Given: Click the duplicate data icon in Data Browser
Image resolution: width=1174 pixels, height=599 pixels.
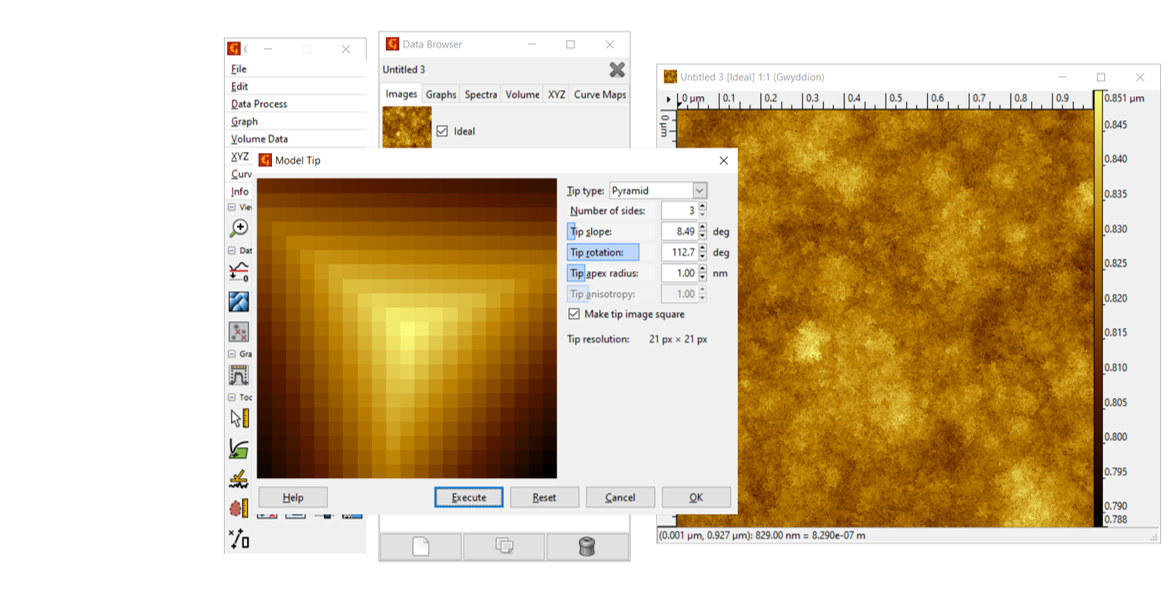Looking at the screenshot, I should 504,546.
